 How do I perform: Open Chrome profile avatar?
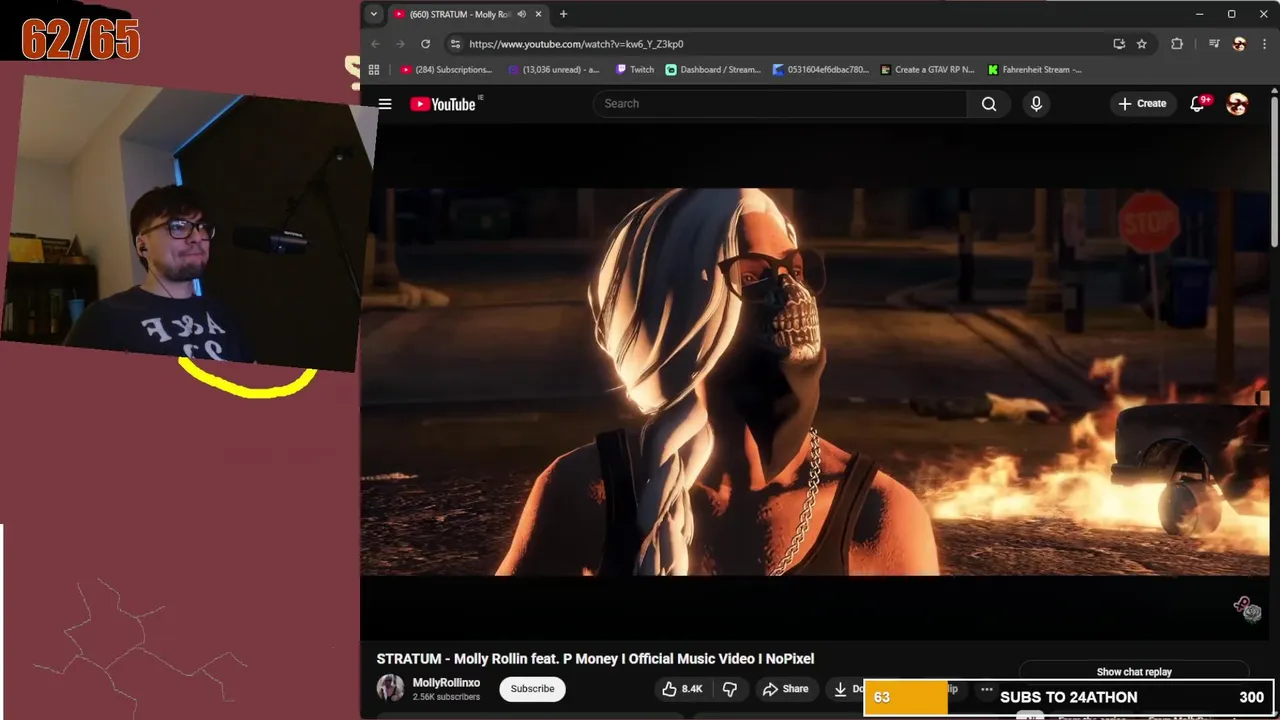[x=1239, y=44]
